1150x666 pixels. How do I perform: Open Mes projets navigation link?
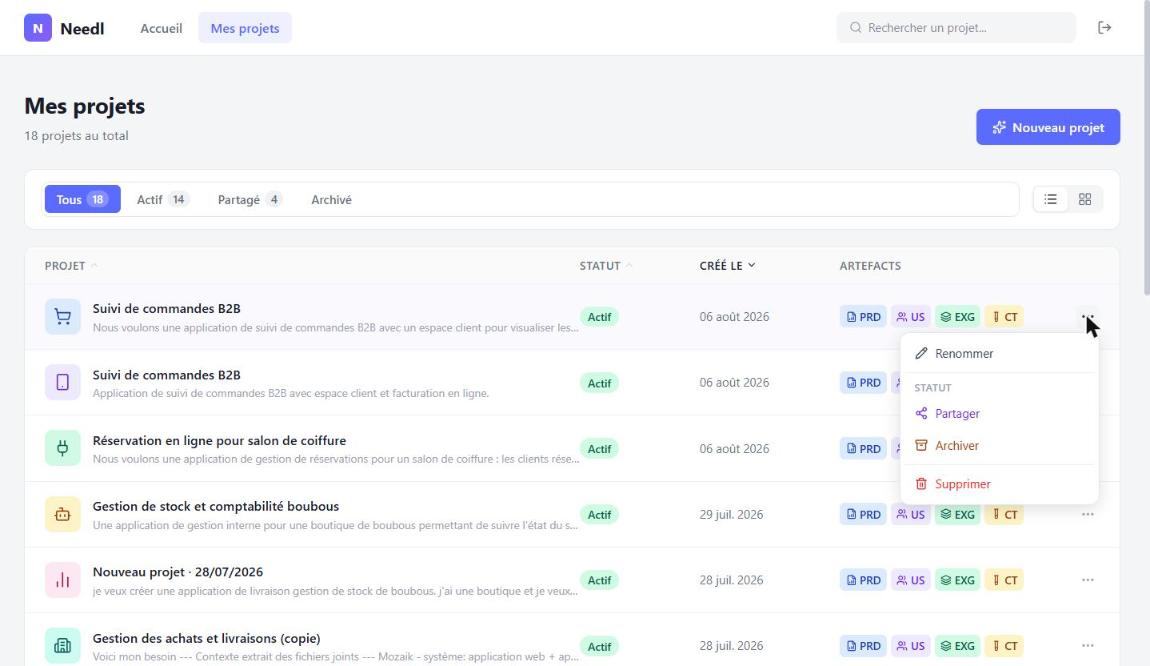pos(245,28)
